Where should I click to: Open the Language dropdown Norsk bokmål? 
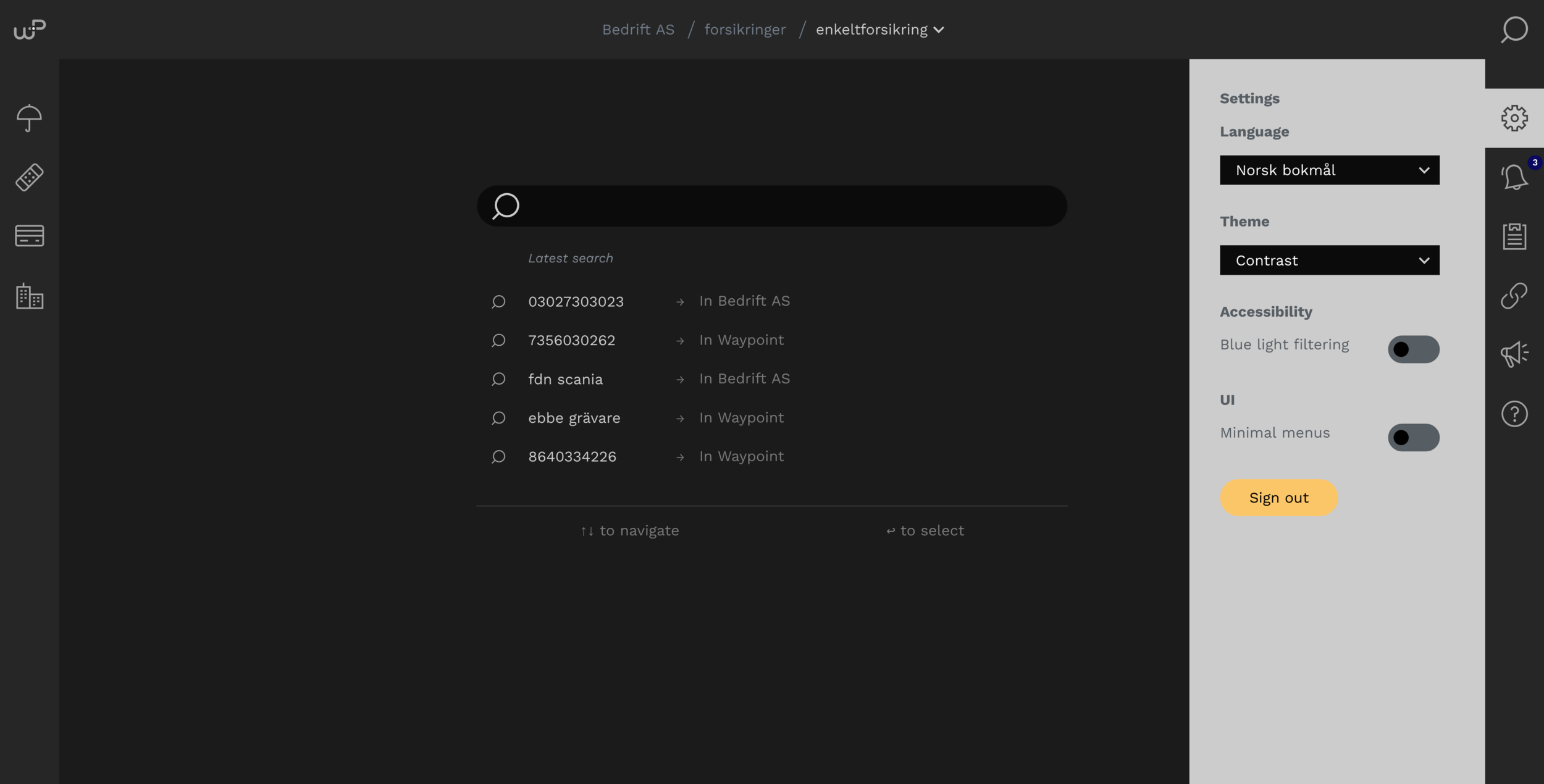click(1329, 170)
